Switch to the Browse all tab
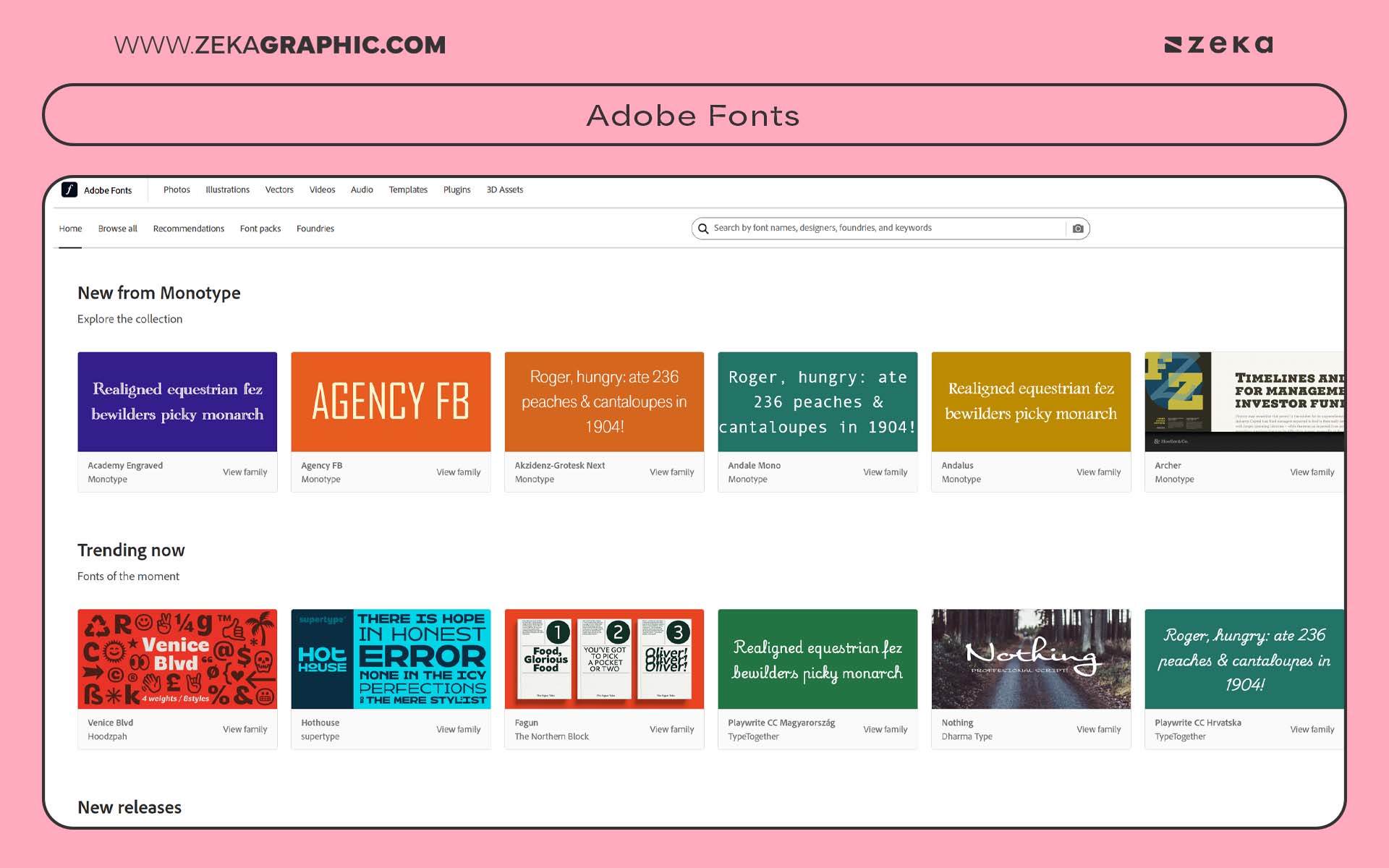This screenshot has width=1389, height=868. point(117,228)
